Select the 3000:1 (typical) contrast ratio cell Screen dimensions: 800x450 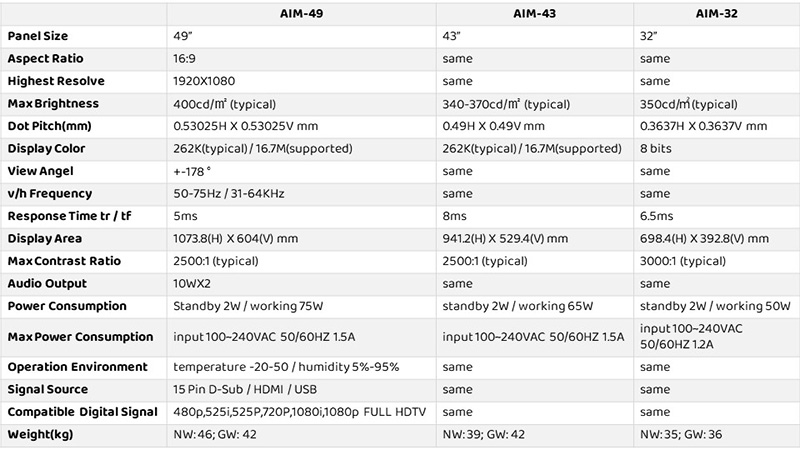click(x=683, y=261)
